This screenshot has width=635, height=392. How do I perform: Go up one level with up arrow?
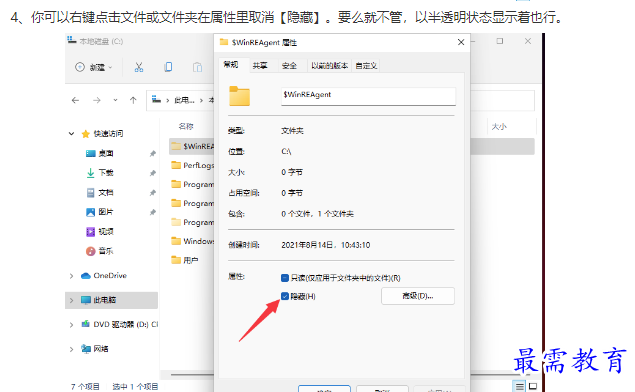[x=133, y=100]
